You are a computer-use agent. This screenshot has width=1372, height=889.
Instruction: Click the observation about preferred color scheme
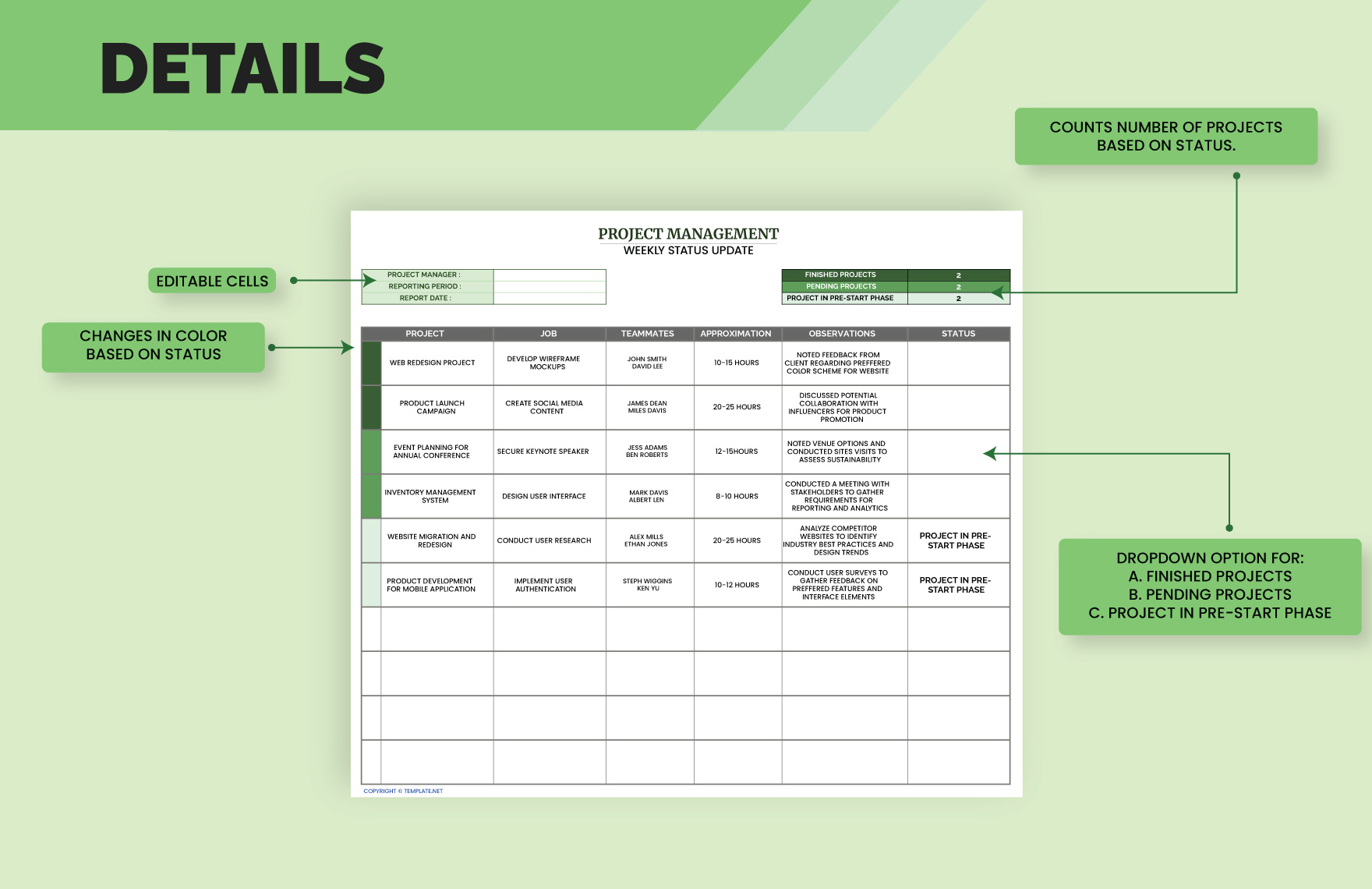pyautogui.click(x=845, y=363)
